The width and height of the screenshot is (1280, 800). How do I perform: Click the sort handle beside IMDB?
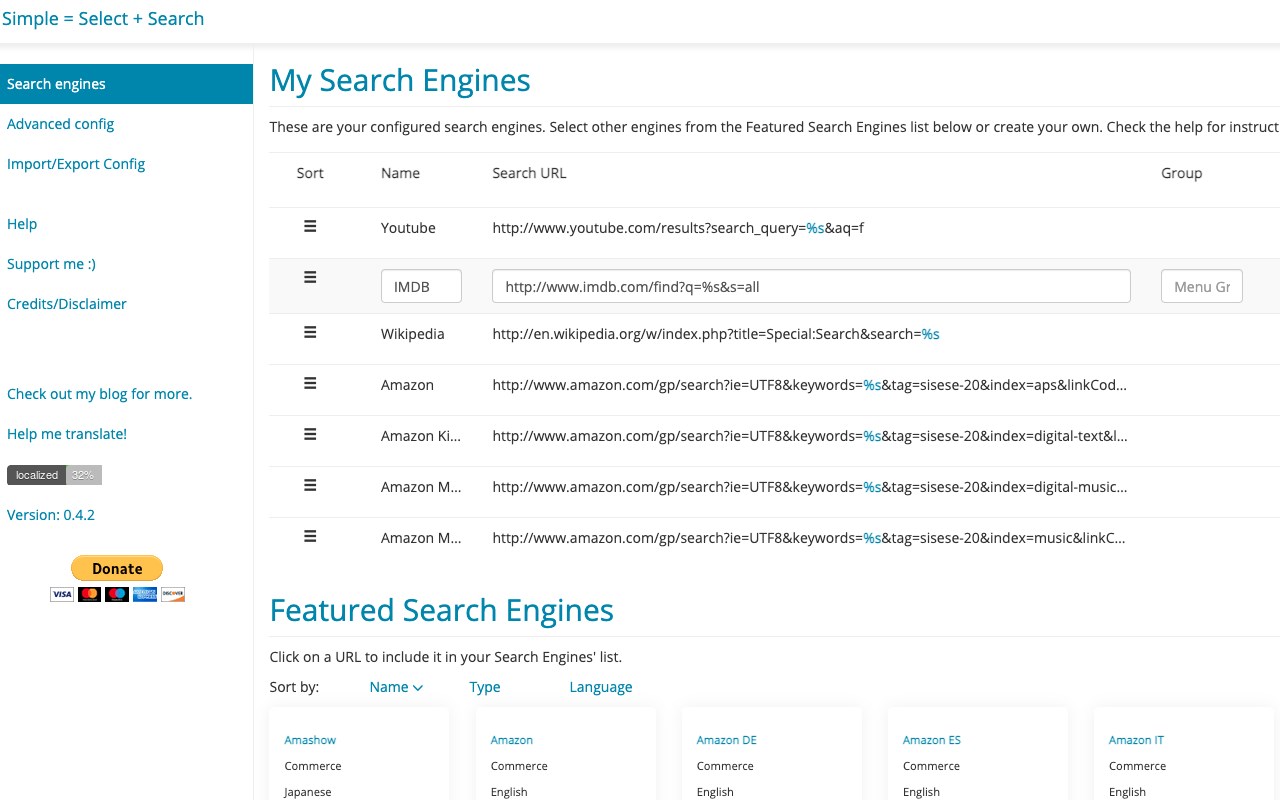310,277
